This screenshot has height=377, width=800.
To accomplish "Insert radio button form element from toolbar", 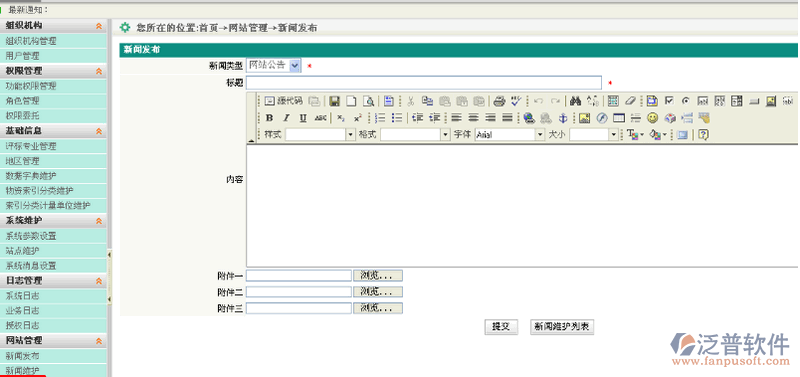I will pyautogui.click(x=686, y=101).
